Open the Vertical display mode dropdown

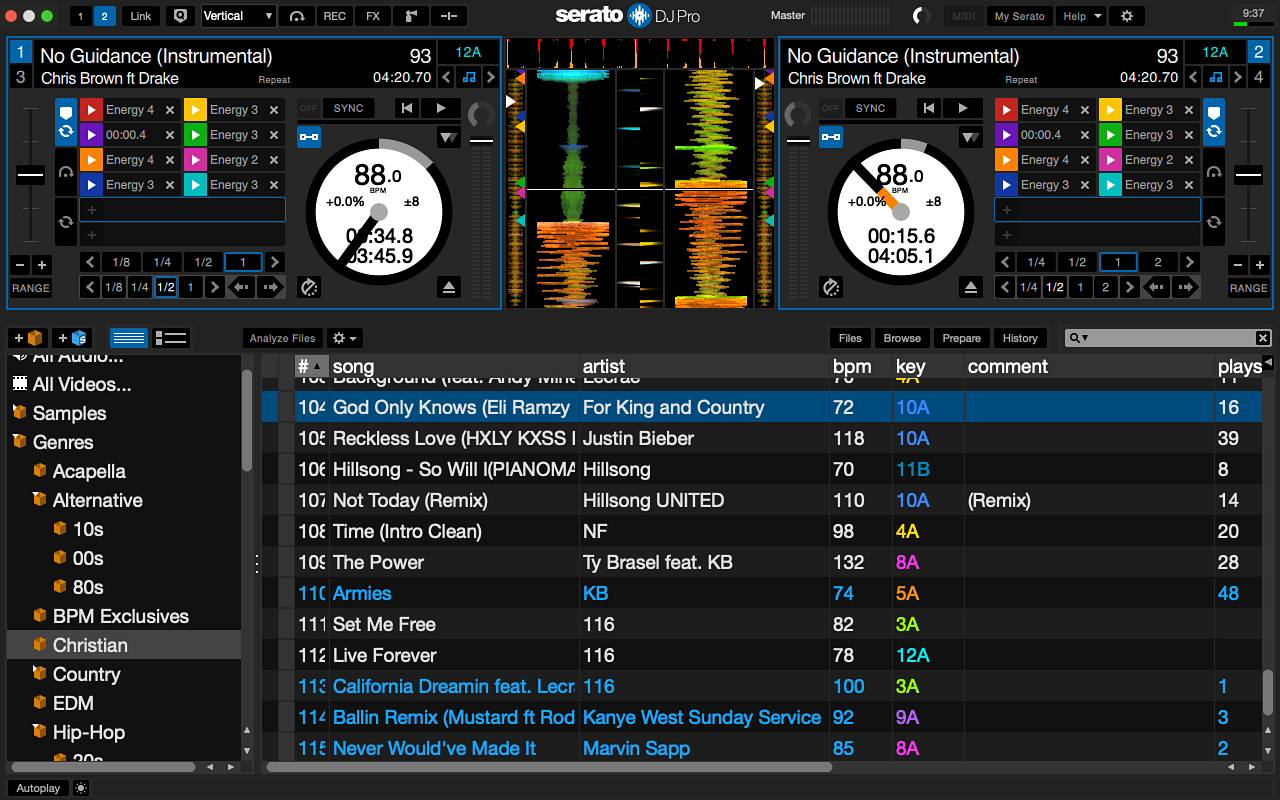click(237, 15)
